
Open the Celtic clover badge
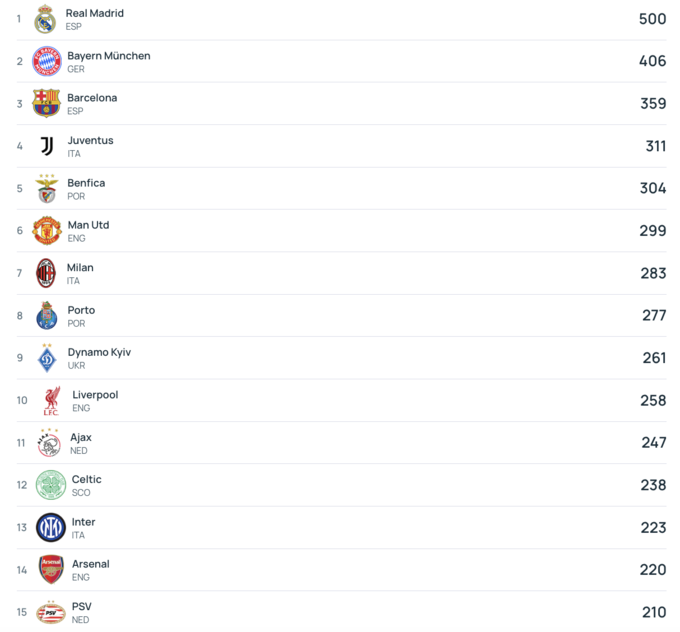tap(51, 485)
